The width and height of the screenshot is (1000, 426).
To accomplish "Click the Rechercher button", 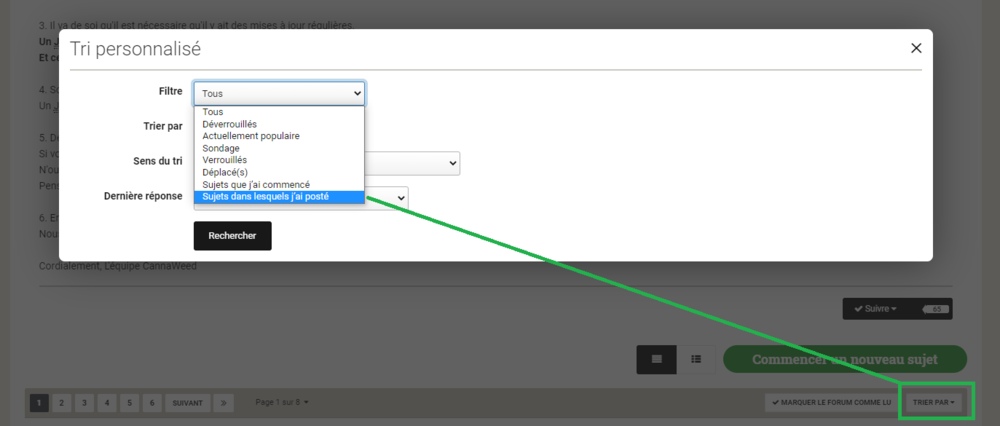I will click(232, 236).
